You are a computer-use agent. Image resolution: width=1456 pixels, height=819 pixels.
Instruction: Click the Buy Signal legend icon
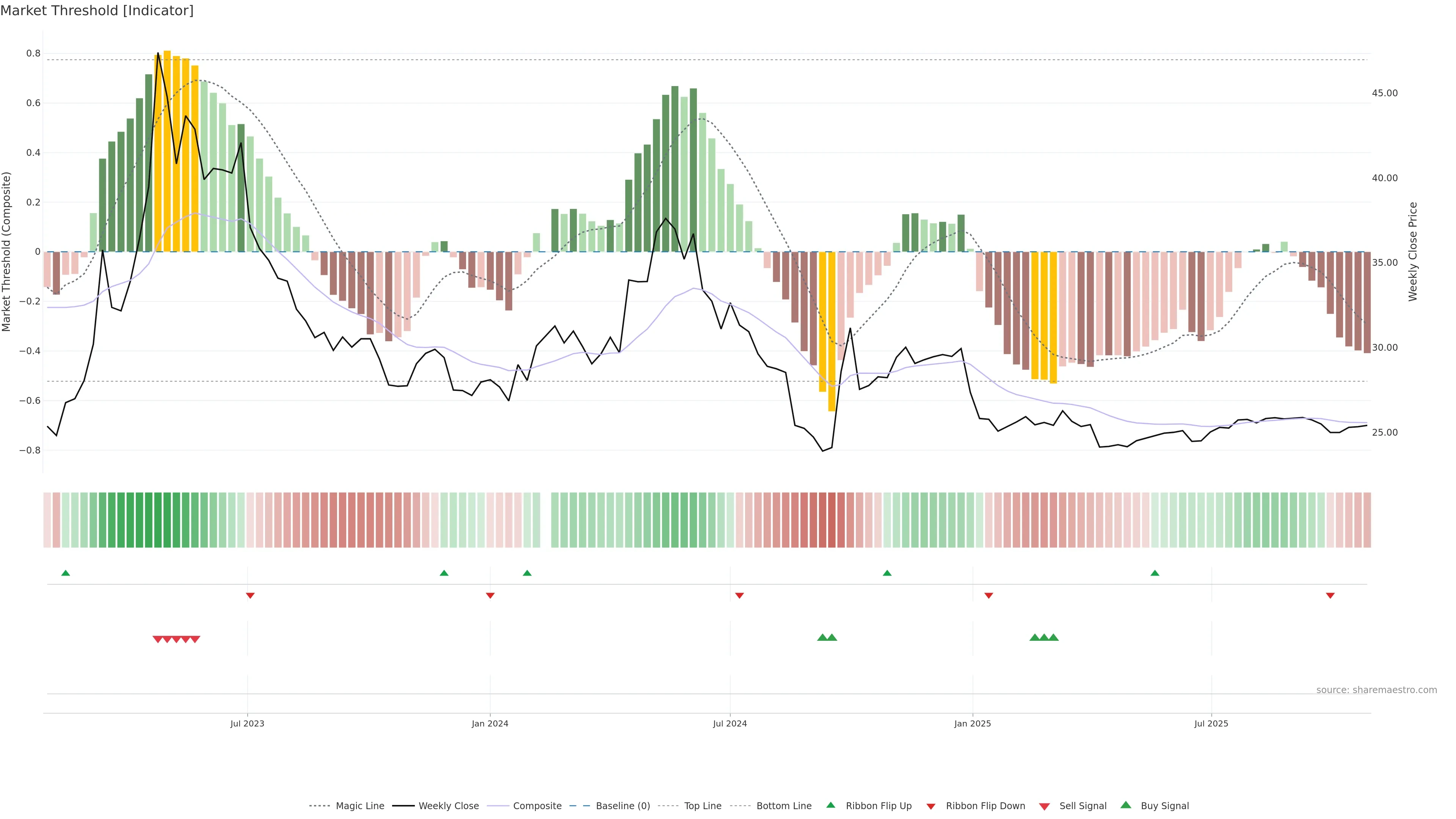pos(1125,805)
